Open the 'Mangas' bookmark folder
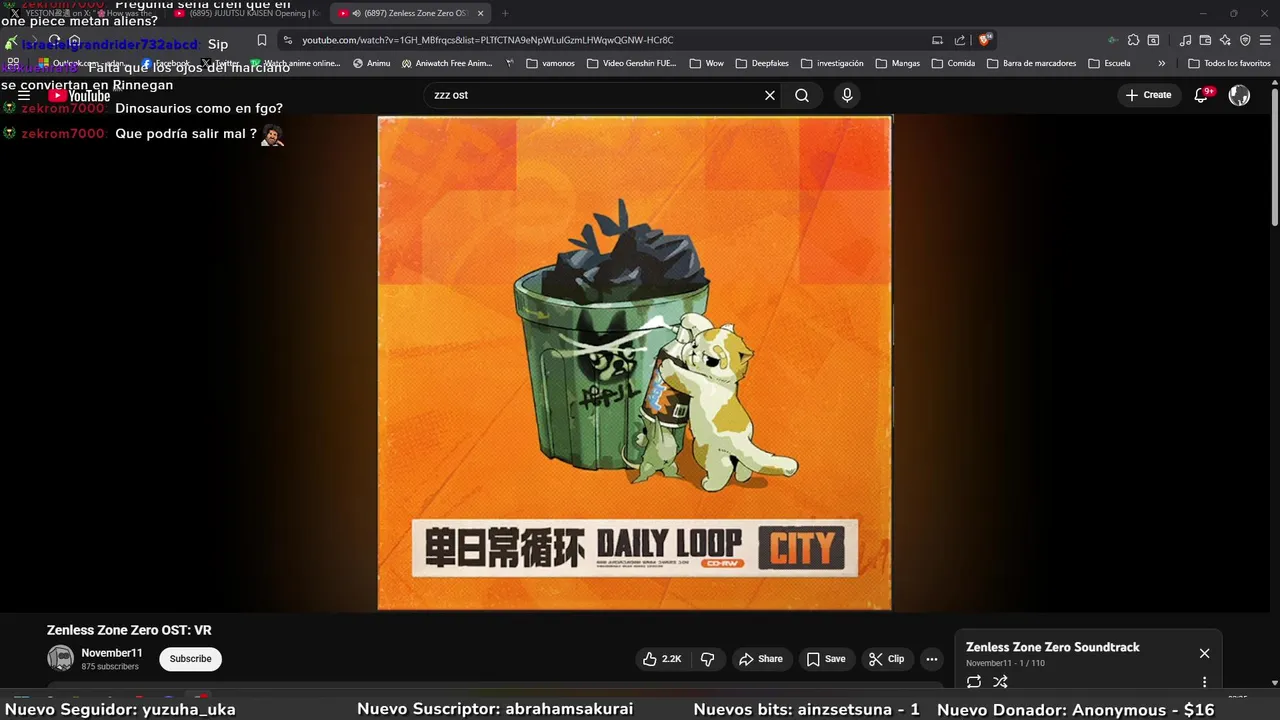Screen dimensions: 1280x720 coord(897,63)
